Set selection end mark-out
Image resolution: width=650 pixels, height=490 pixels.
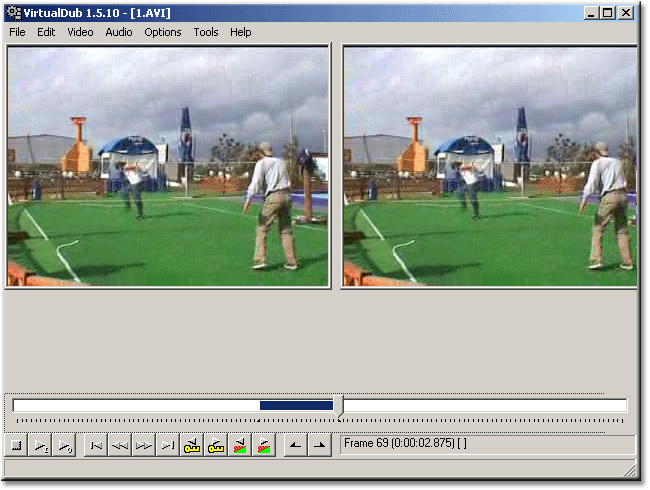[x=320, y=445]
